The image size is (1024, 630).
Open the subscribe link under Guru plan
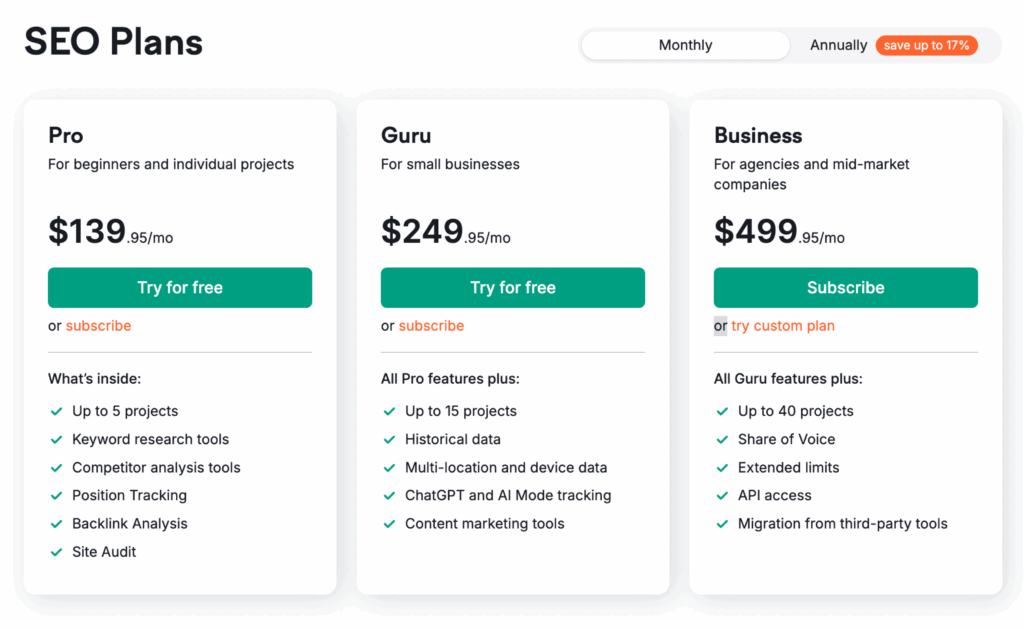(x=431, y=326)
